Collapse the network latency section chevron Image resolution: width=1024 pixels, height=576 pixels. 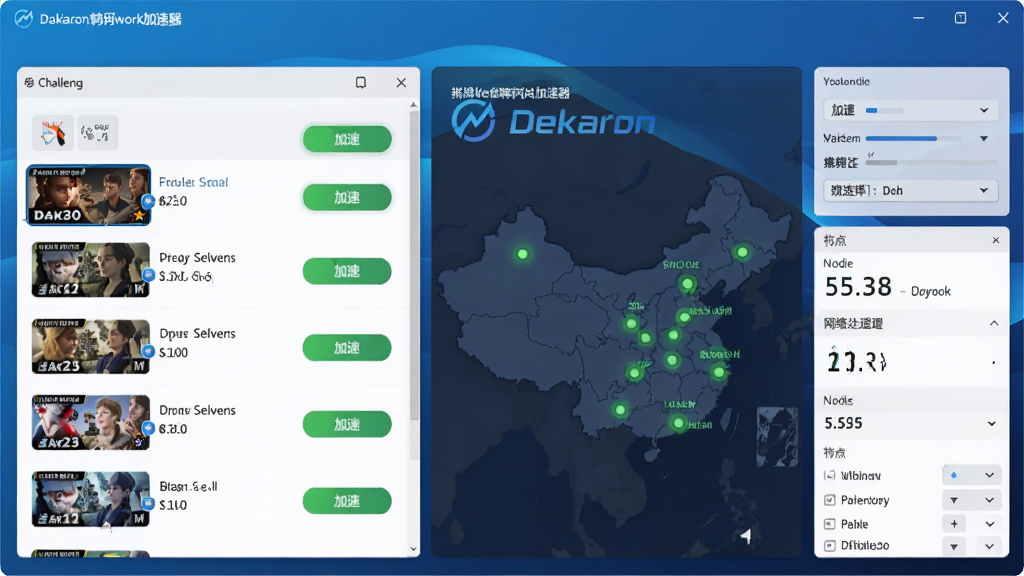click(x=994, y=323)
